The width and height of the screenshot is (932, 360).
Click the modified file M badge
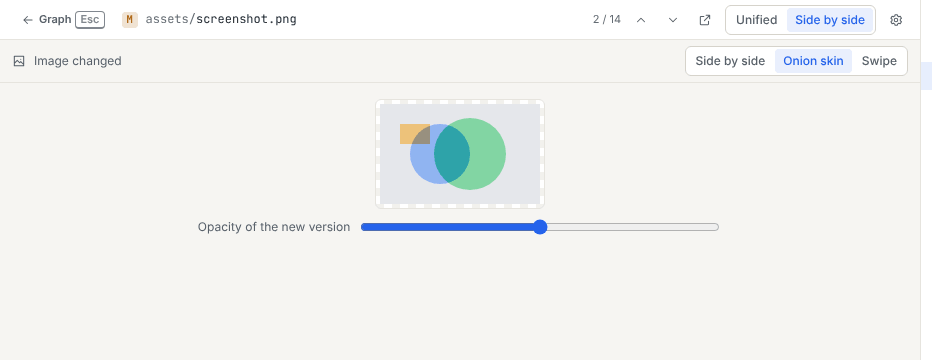coord(130,20)
